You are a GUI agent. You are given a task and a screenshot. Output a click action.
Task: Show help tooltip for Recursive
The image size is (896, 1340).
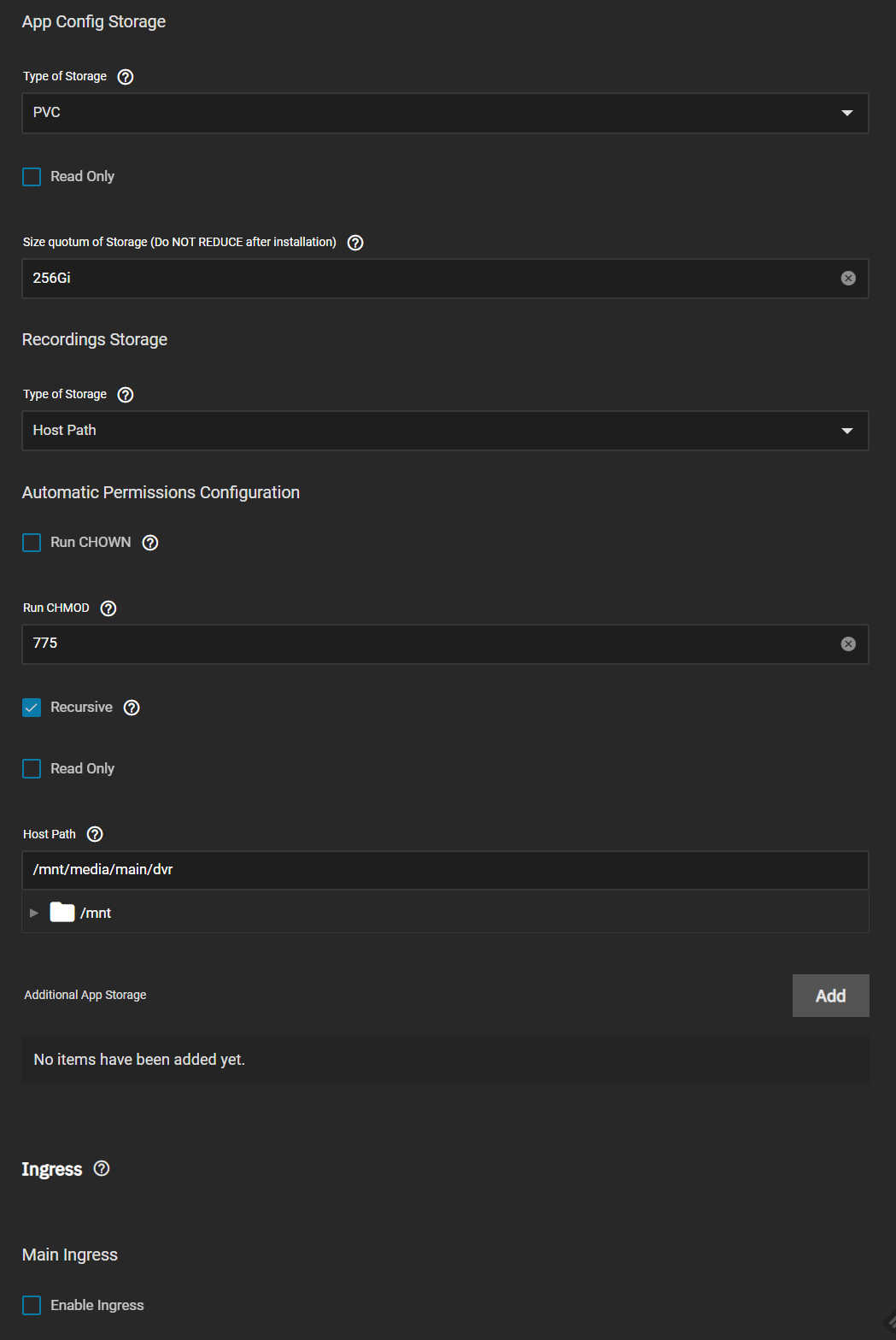point(132,708)
